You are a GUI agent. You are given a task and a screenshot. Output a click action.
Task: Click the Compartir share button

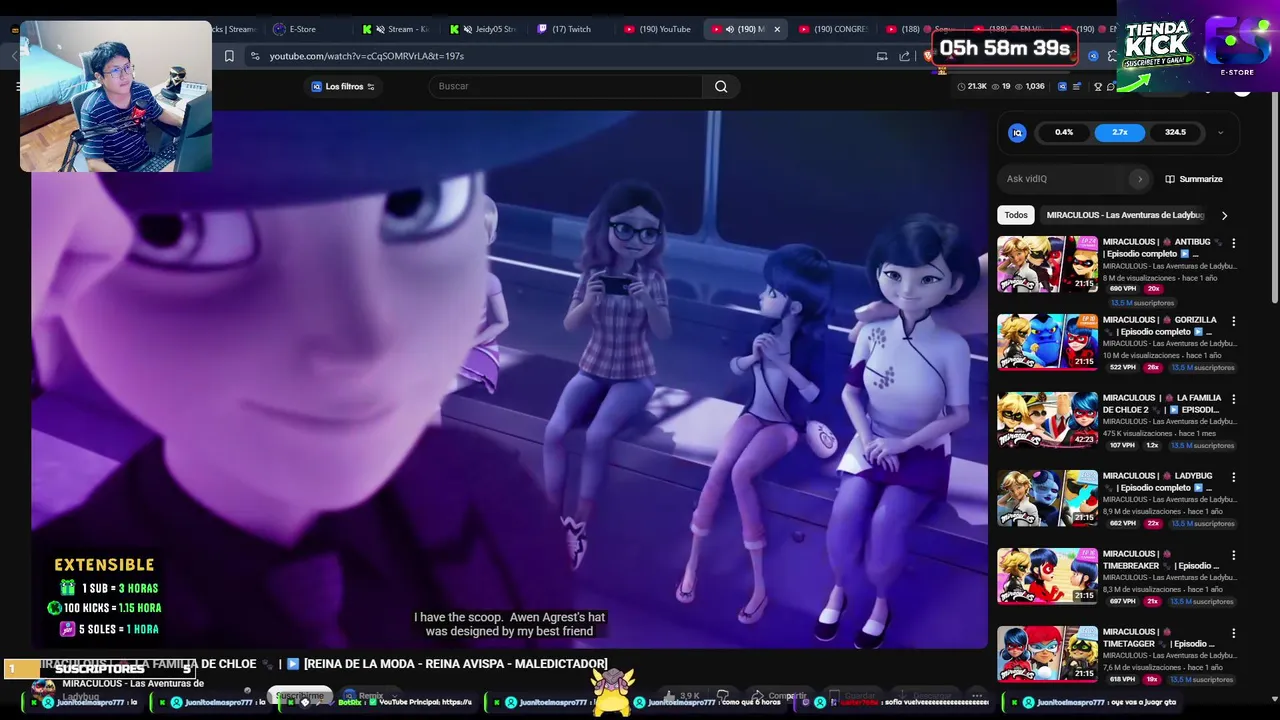[780, 695]
